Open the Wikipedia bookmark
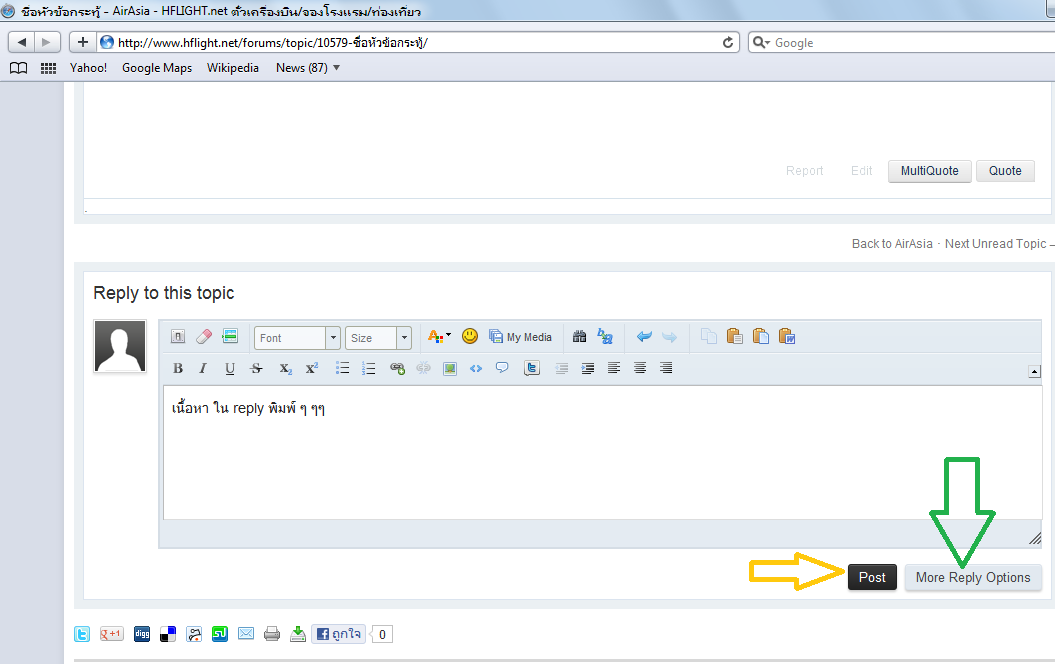 click(x=233, y=68)
